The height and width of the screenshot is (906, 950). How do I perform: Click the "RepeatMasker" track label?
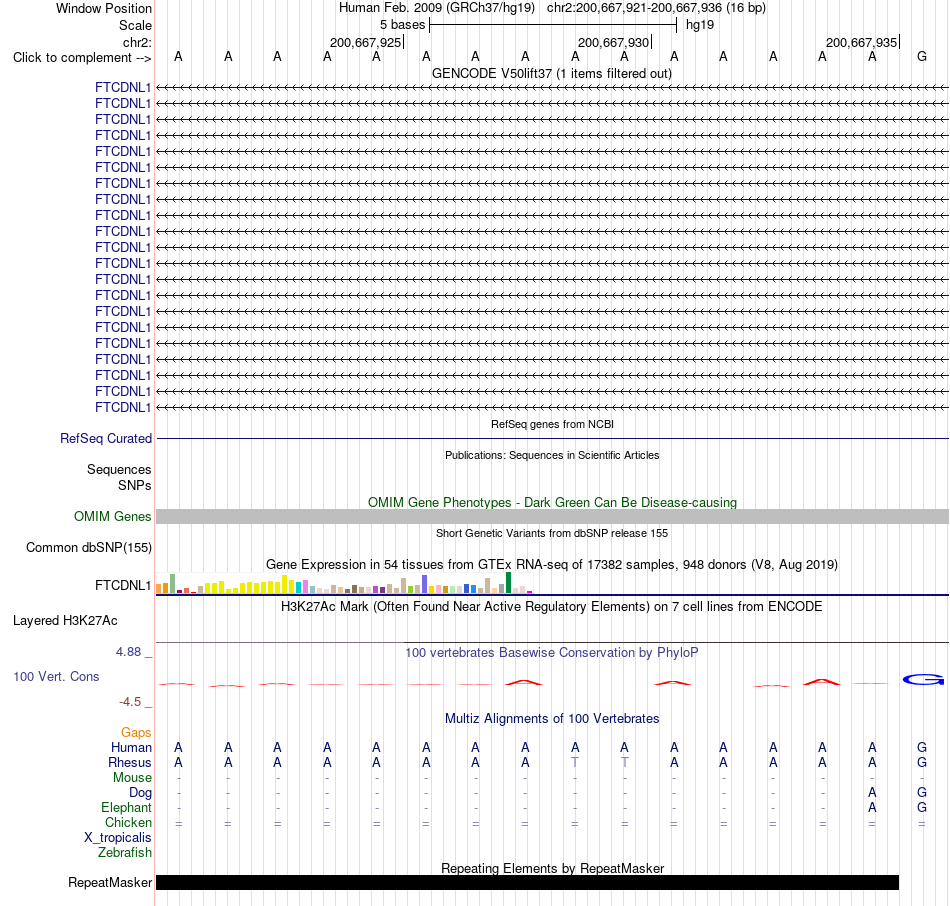click(110, 882)
